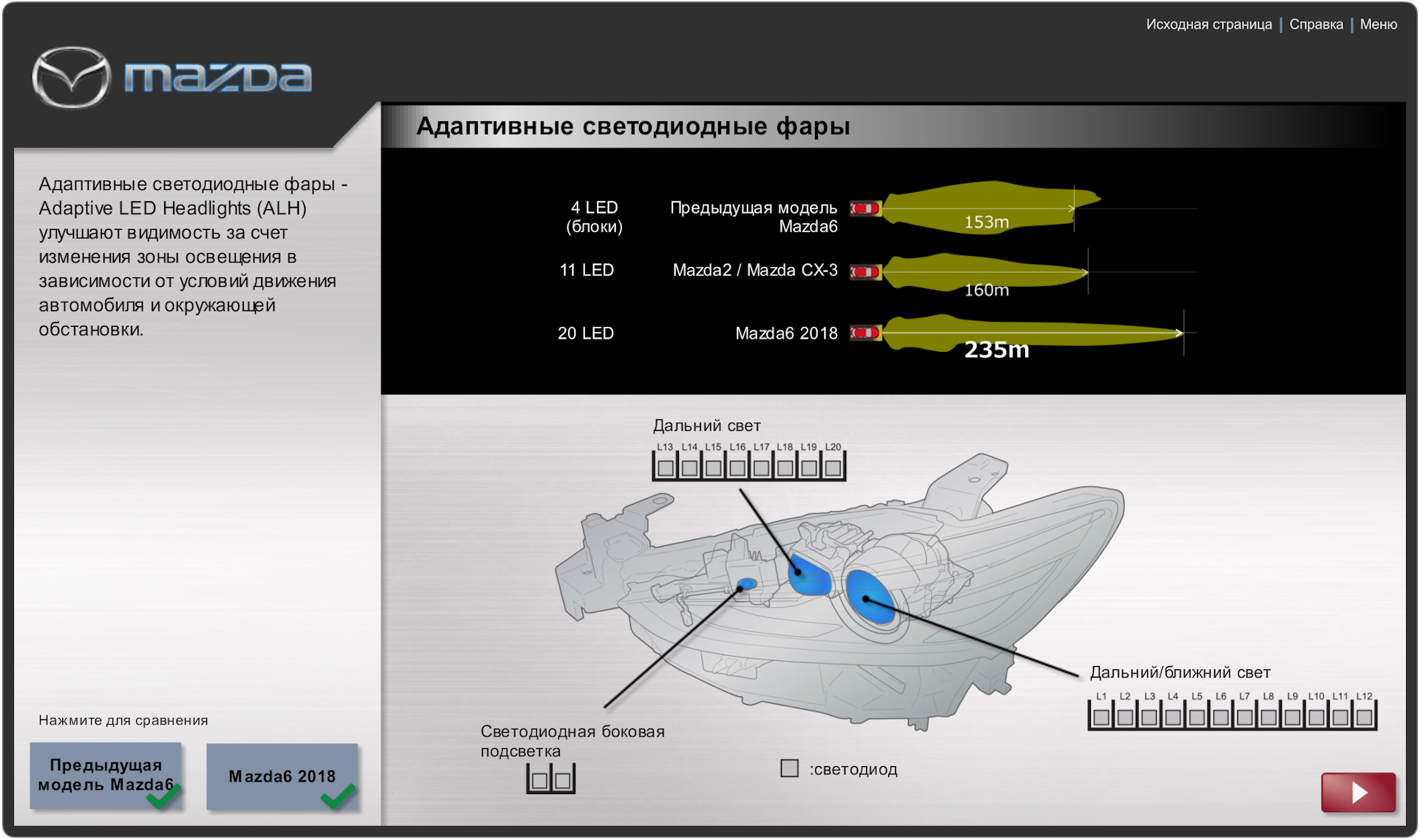Click the left side-light LED square
This screenshot has height=840, width=1420.
[539, 781]
